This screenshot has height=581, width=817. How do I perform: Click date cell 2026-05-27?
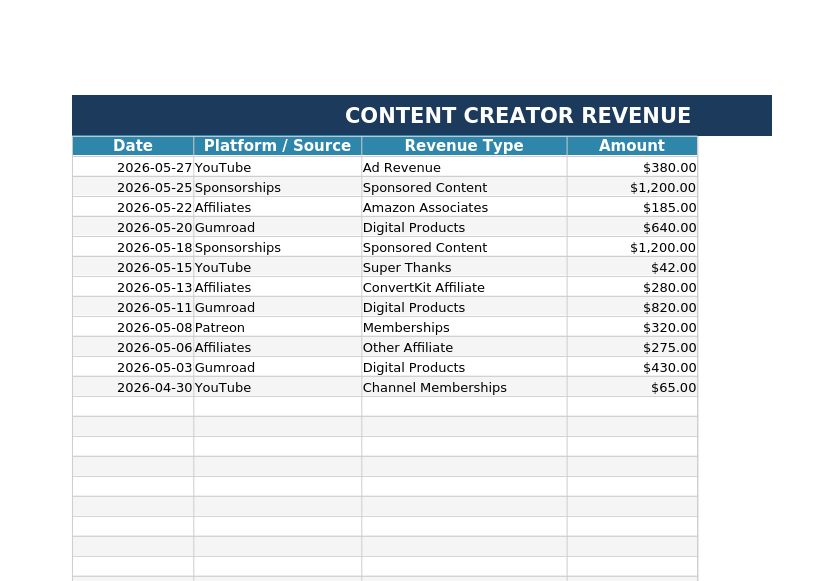(x=133, y=167)
